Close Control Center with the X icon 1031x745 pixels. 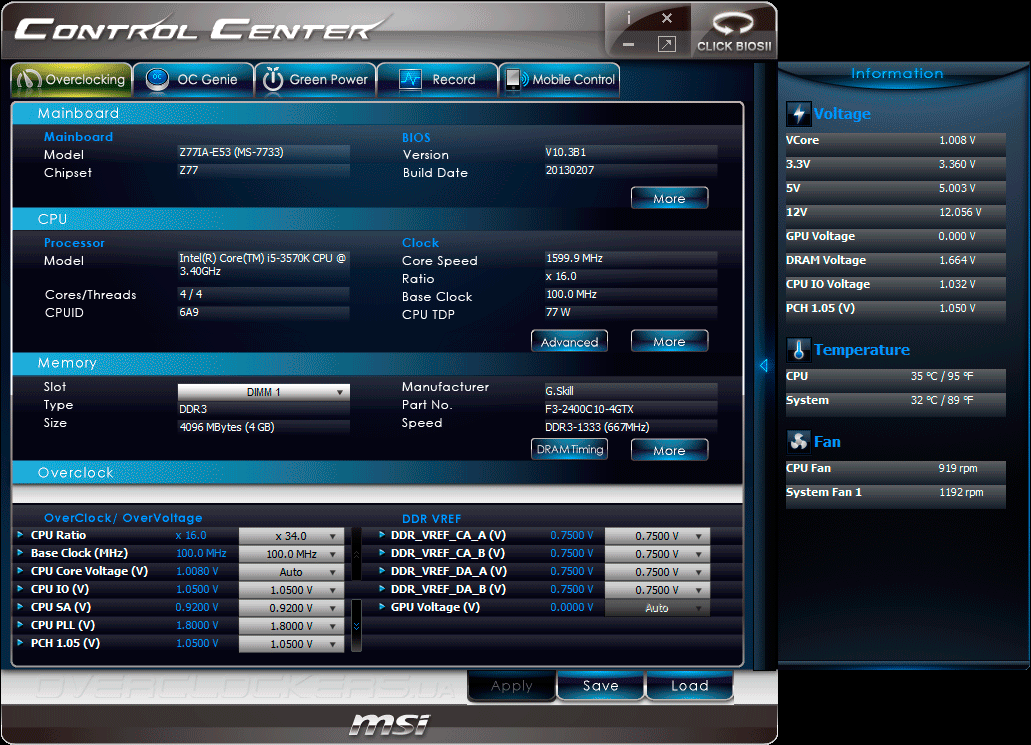click(667, 18)
